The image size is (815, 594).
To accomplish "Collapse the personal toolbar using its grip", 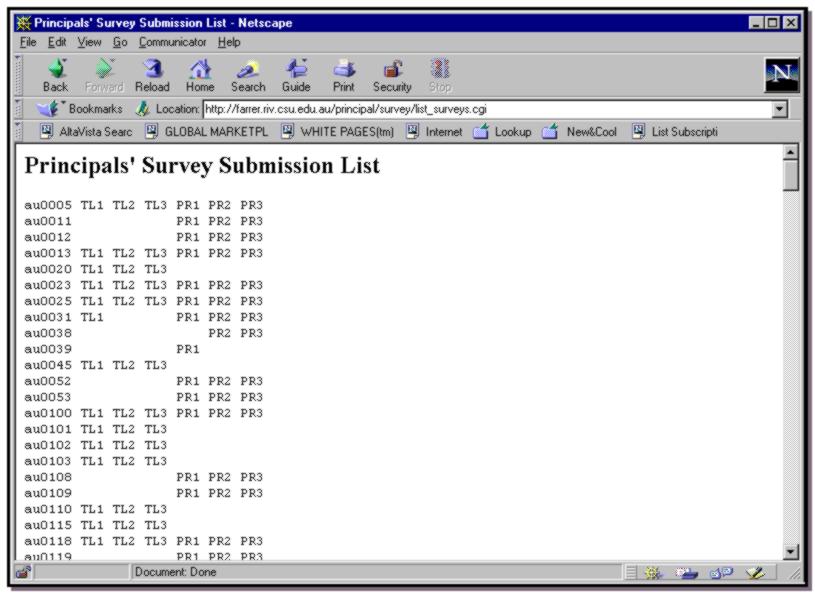I will [x=19, y=132].
